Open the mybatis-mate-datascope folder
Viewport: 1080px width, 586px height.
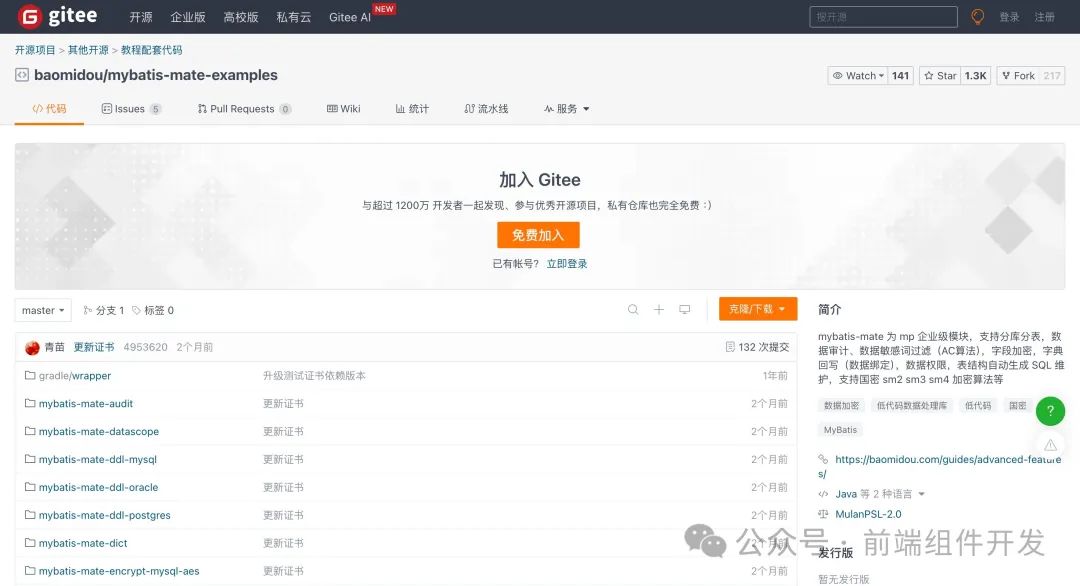99,431
